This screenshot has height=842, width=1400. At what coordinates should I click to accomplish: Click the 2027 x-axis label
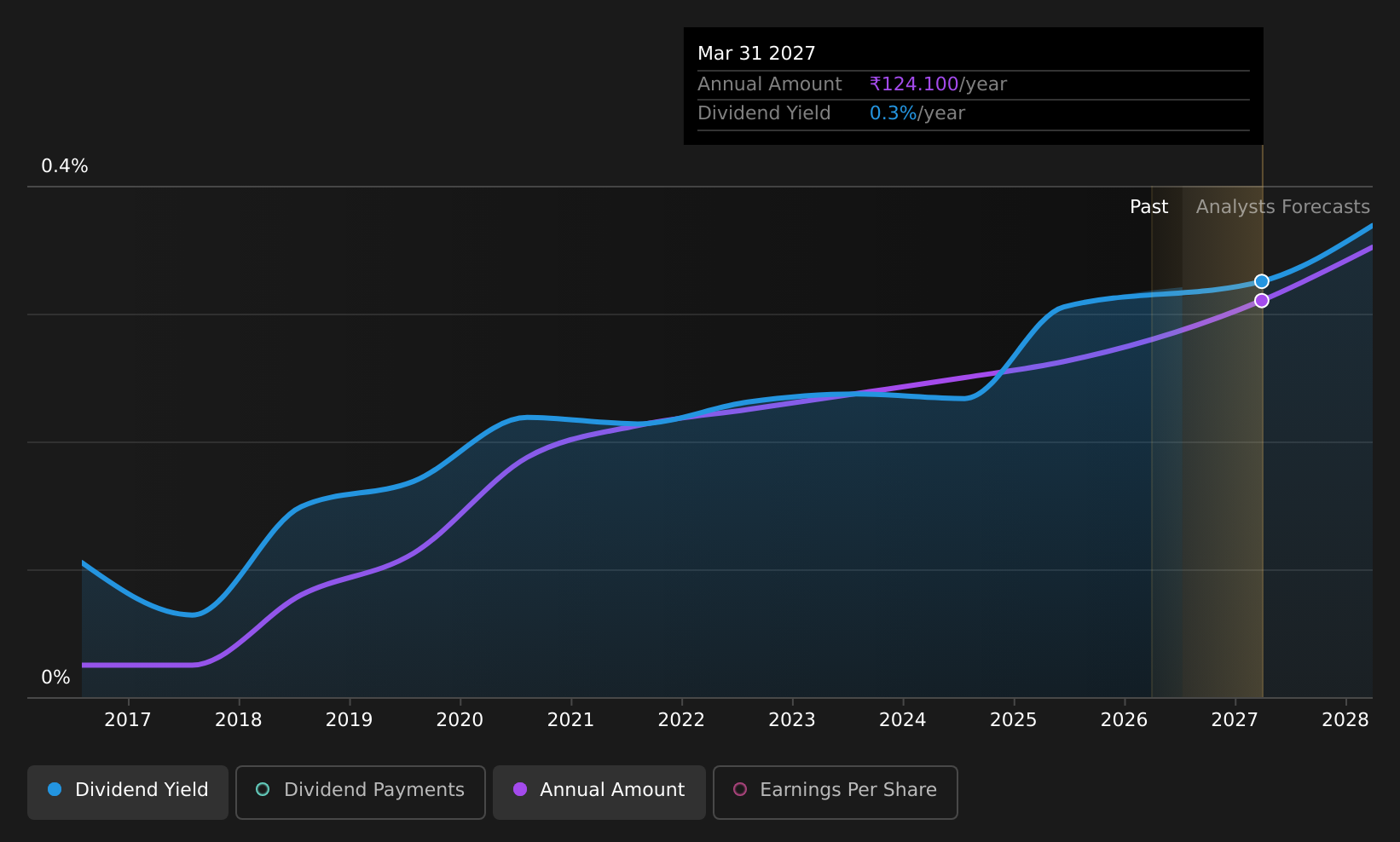pyautogui.click(x=1235, y=720)
